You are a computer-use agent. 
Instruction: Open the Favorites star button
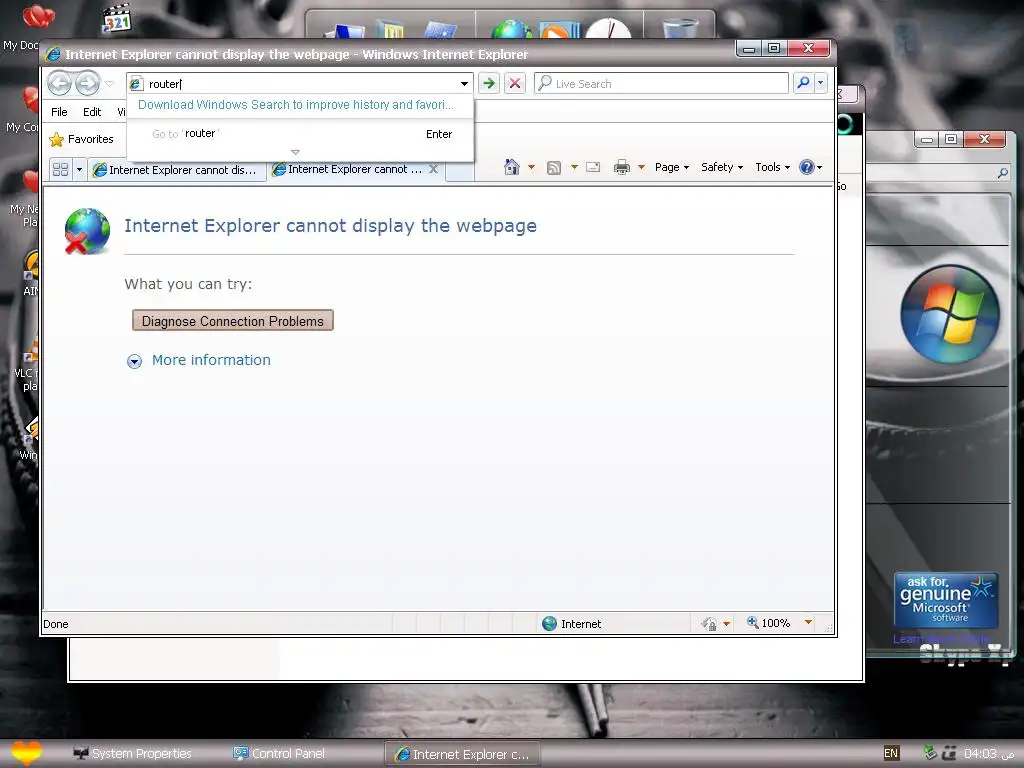point(82,139)
